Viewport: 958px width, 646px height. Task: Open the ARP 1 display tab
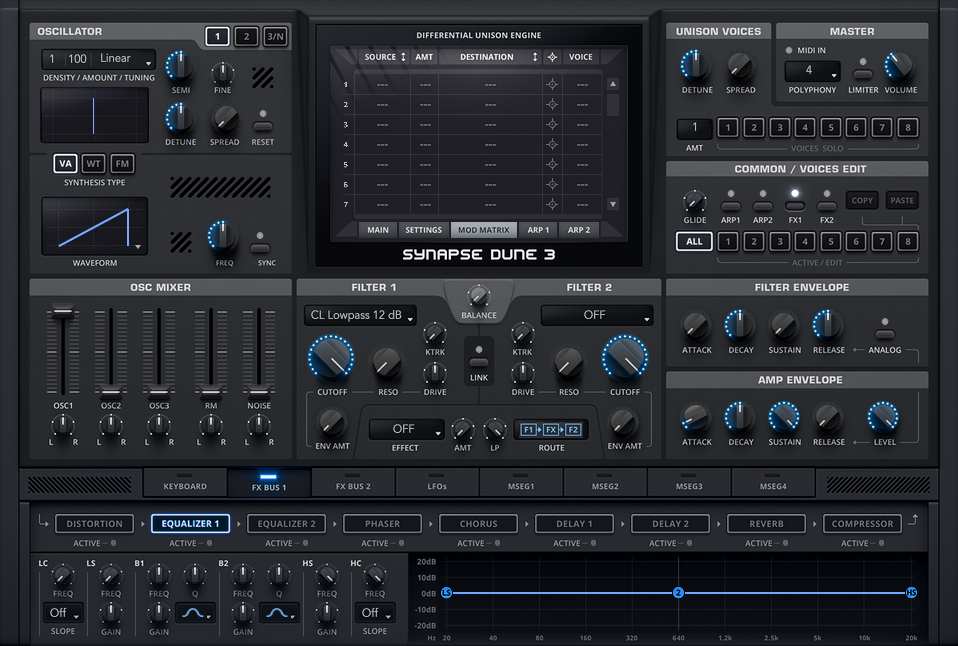(538, 230)
